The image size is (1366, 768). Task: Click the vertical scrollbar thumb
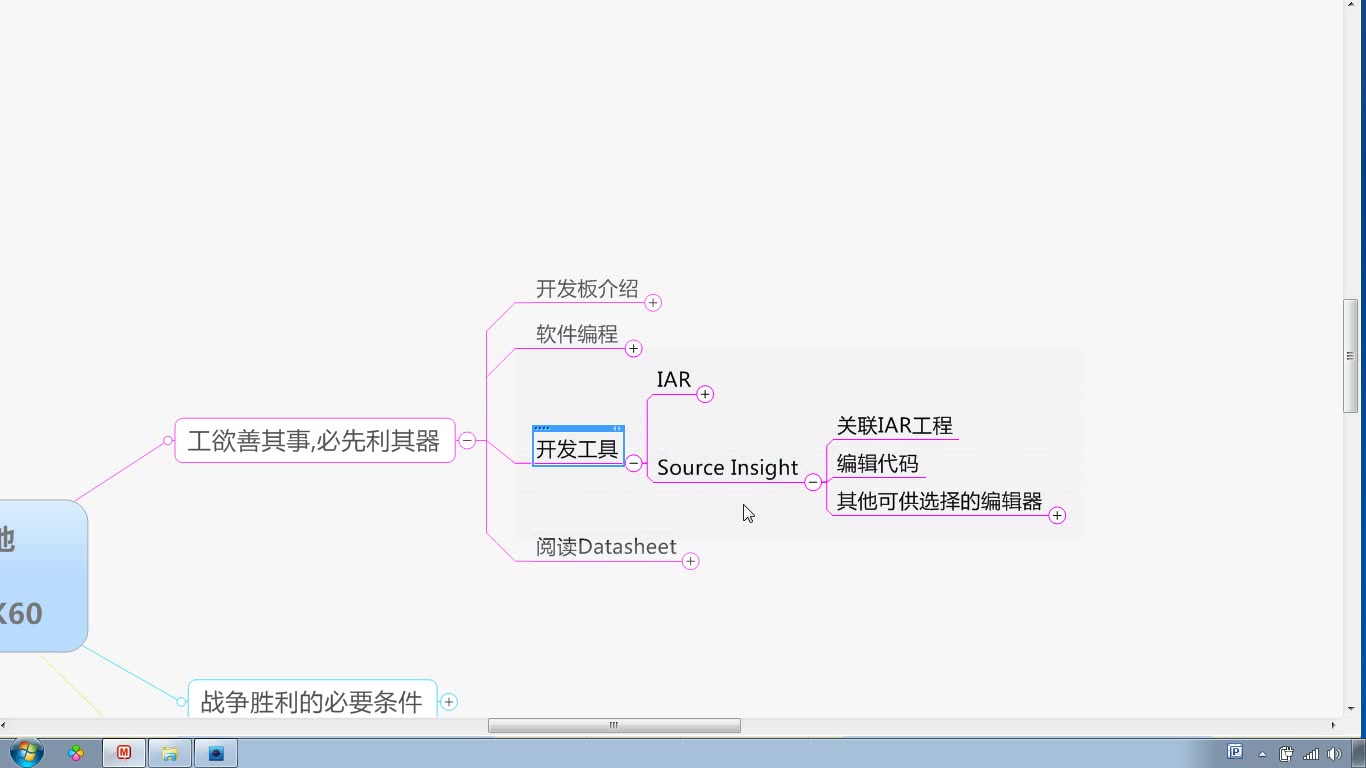(1350, 356)
